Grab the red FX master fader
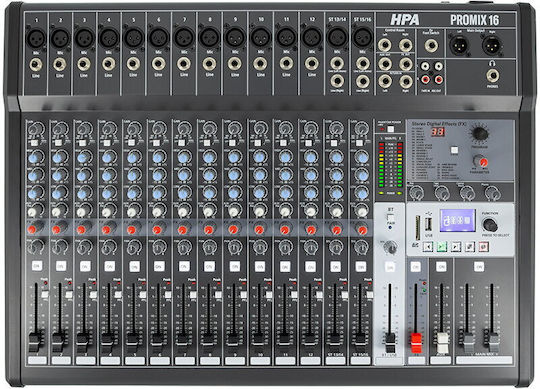The image size is (540, 389). pos(416,343)
